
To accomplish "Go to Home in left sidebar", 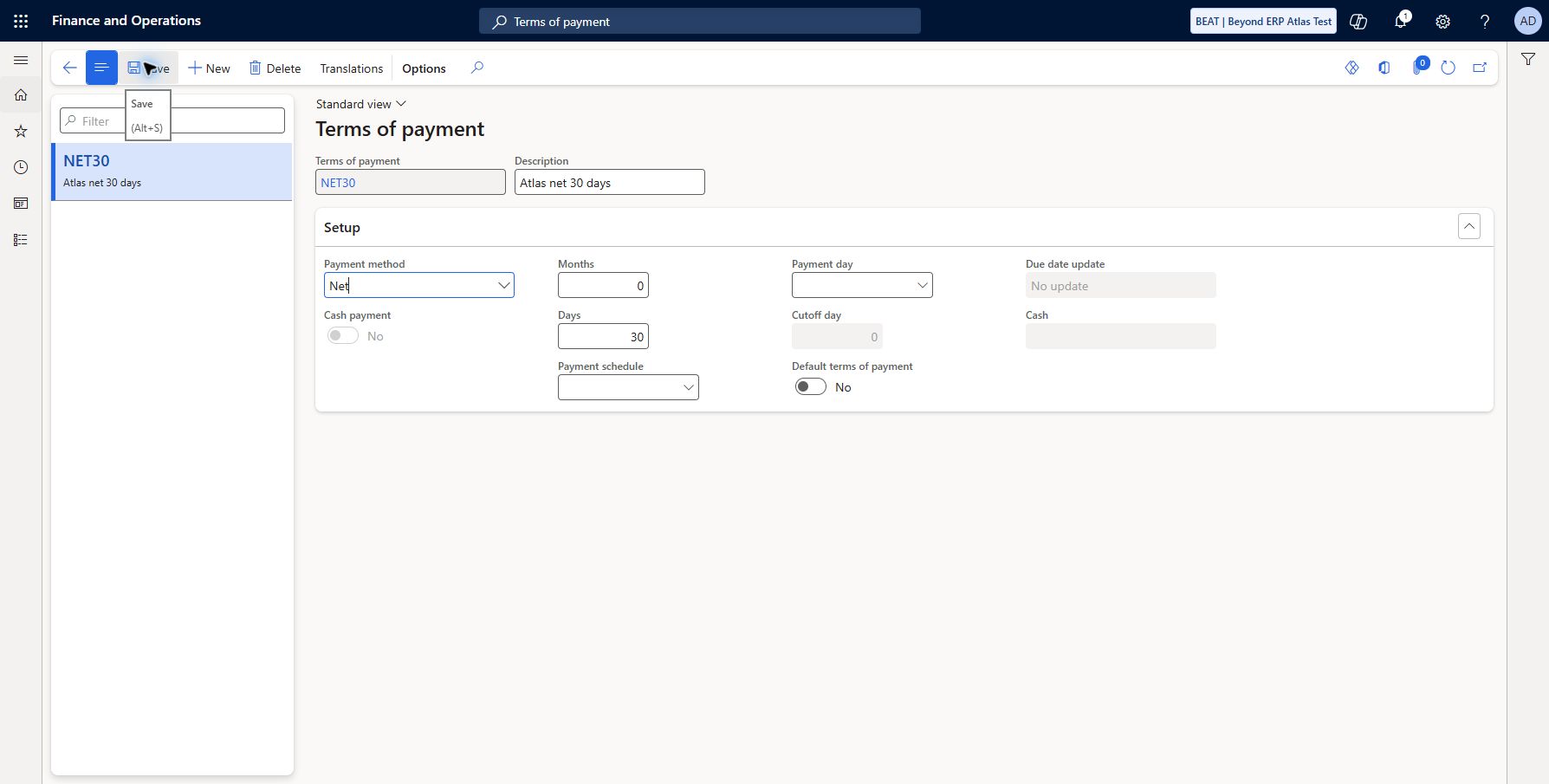I will click(x=21, y=95).
